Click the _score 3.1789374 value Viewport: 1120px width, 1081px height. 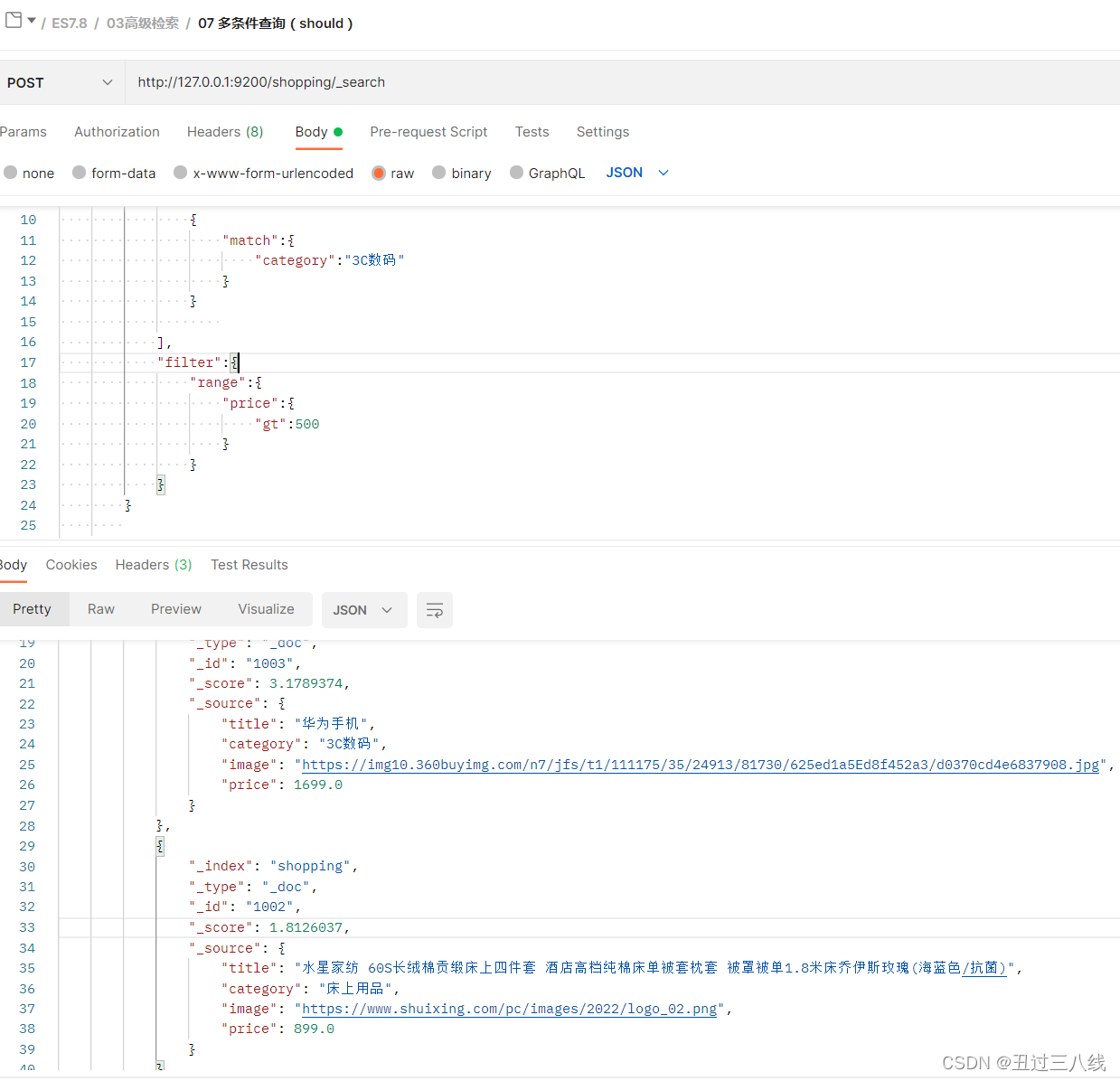pos(306,683)
